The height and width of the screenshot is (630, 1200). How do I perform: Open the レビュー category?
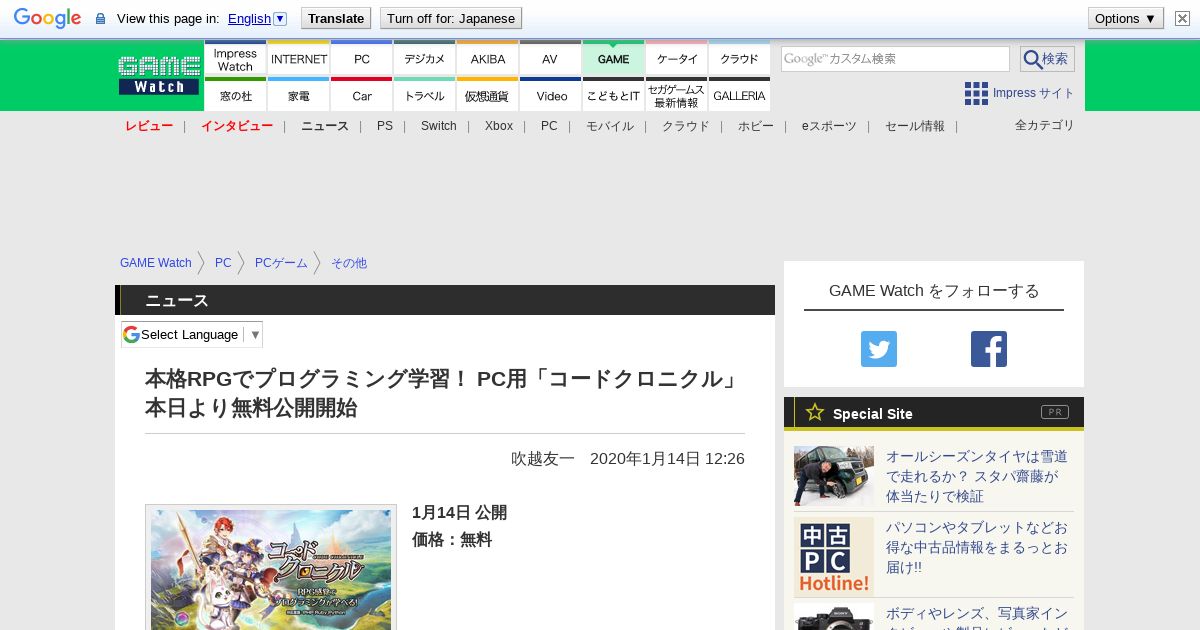(x=149, y=126)
